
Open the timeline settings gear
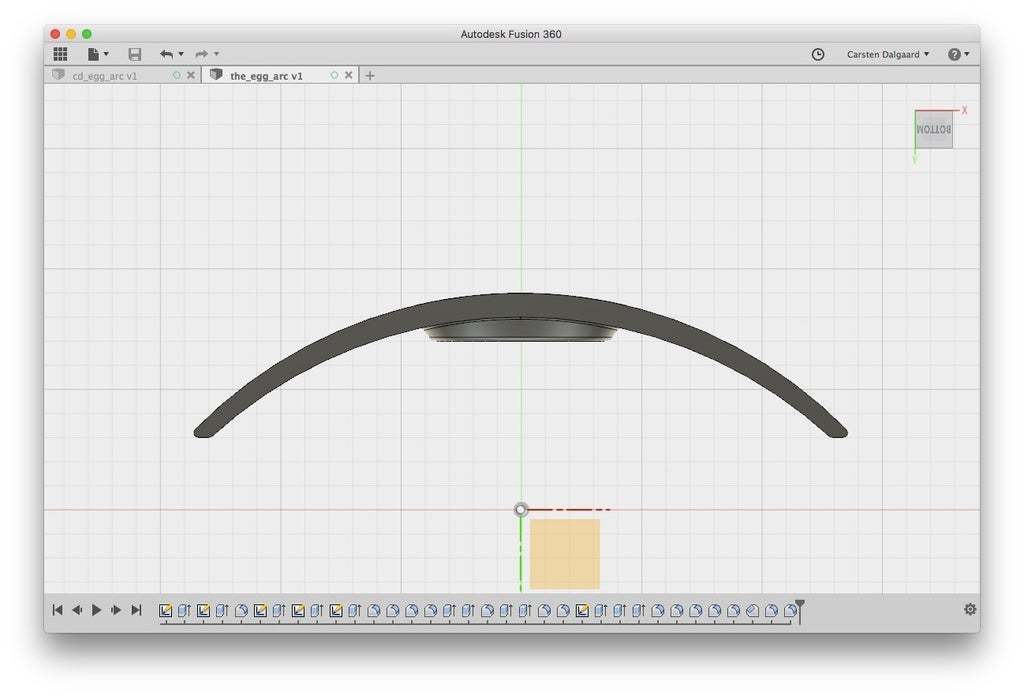pyautogui.click(x=970, y=609)
